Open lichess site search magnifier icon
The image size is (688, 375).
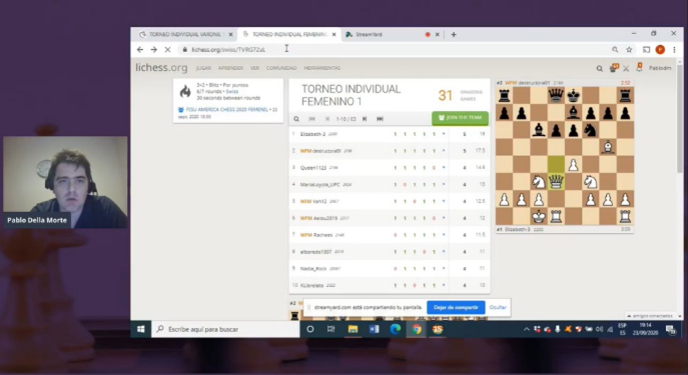[599, 68]
